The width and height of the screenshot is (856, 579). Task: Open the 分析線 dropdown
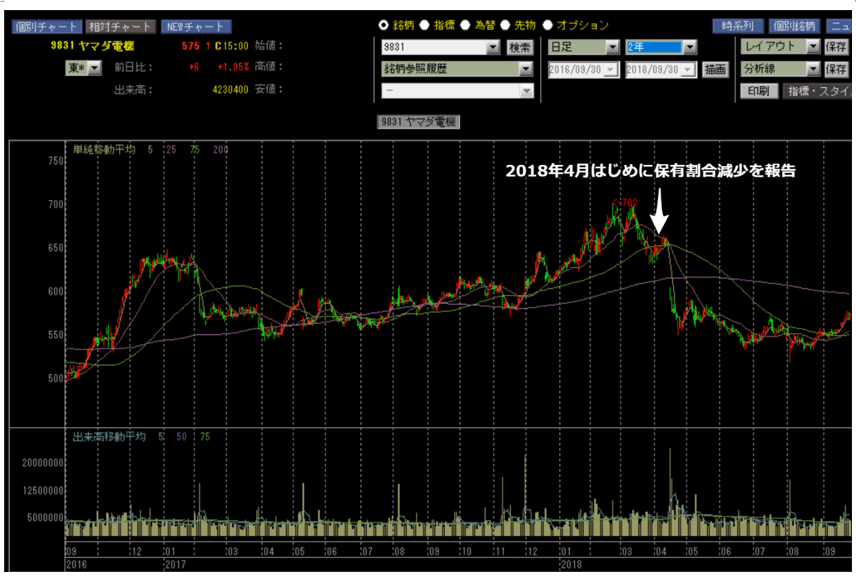(x=812, y=69)
